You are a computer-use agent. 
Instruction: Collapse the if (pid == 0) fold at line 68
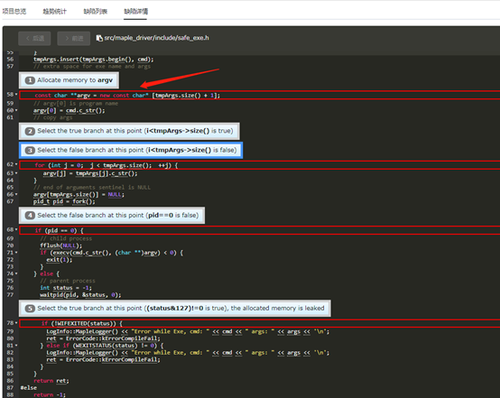tap(16, 230)
